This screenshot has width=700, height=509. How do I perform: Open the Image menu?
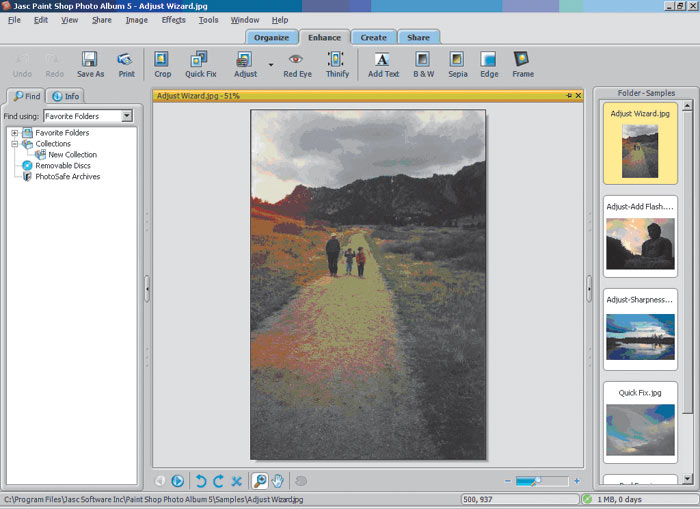click(137, 20)
